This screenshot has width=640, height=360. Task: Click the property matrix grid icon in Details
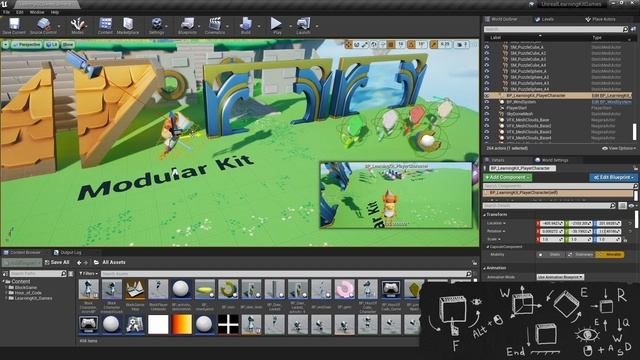click(622, 206)
